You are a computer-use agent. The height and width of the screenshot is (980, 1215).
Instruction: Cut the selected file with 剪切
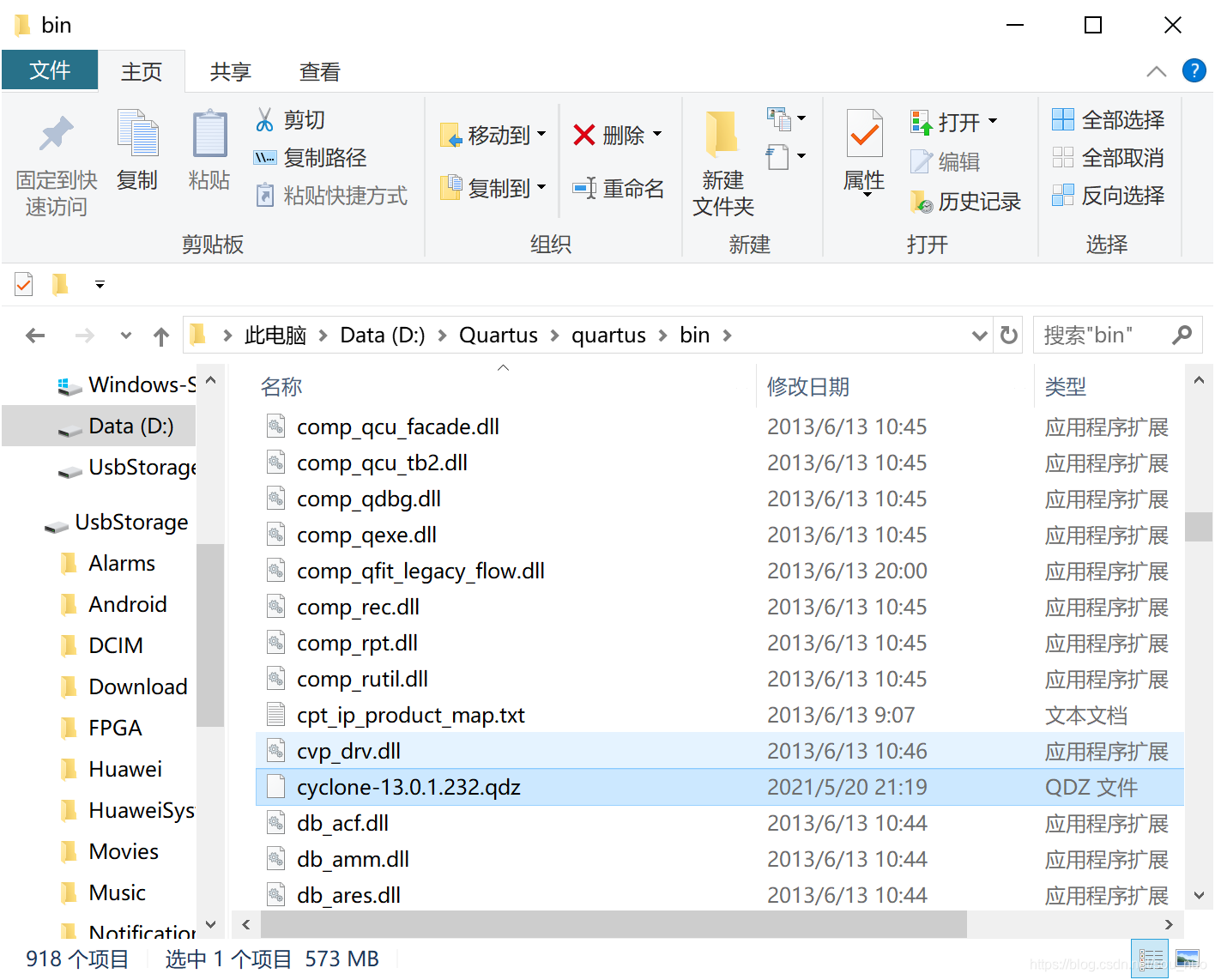coord(289,119)
